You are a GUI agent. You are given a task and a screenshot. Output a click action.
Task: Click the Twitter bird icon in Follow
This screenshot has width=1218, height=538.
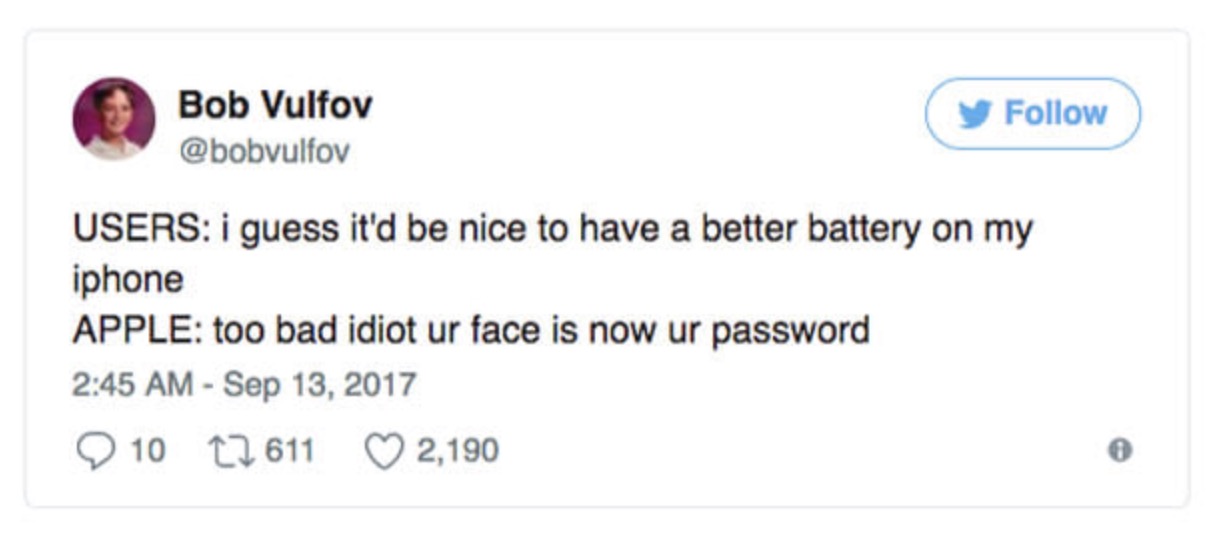974,114
